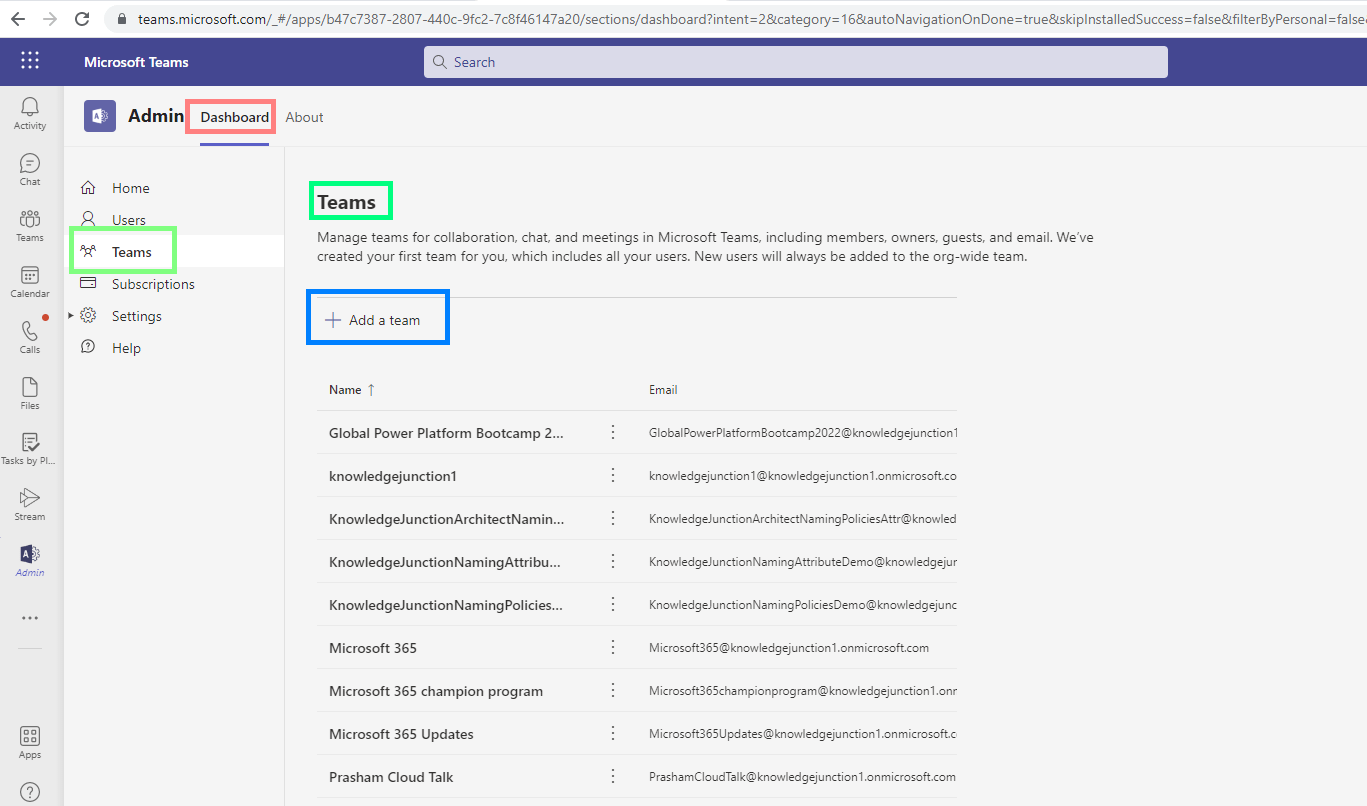This screenshot has width=1367, height=806.
Task: Open Tasks by Planner icon
Action: coord(30,449)
